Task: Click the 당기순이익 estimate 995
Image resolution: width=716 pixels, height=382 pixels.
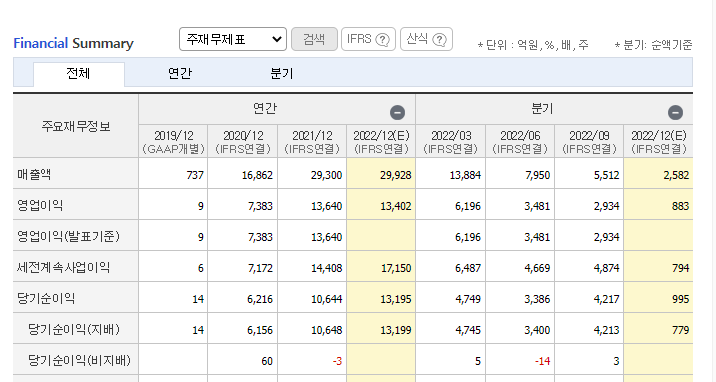Action: coord(680,299)
